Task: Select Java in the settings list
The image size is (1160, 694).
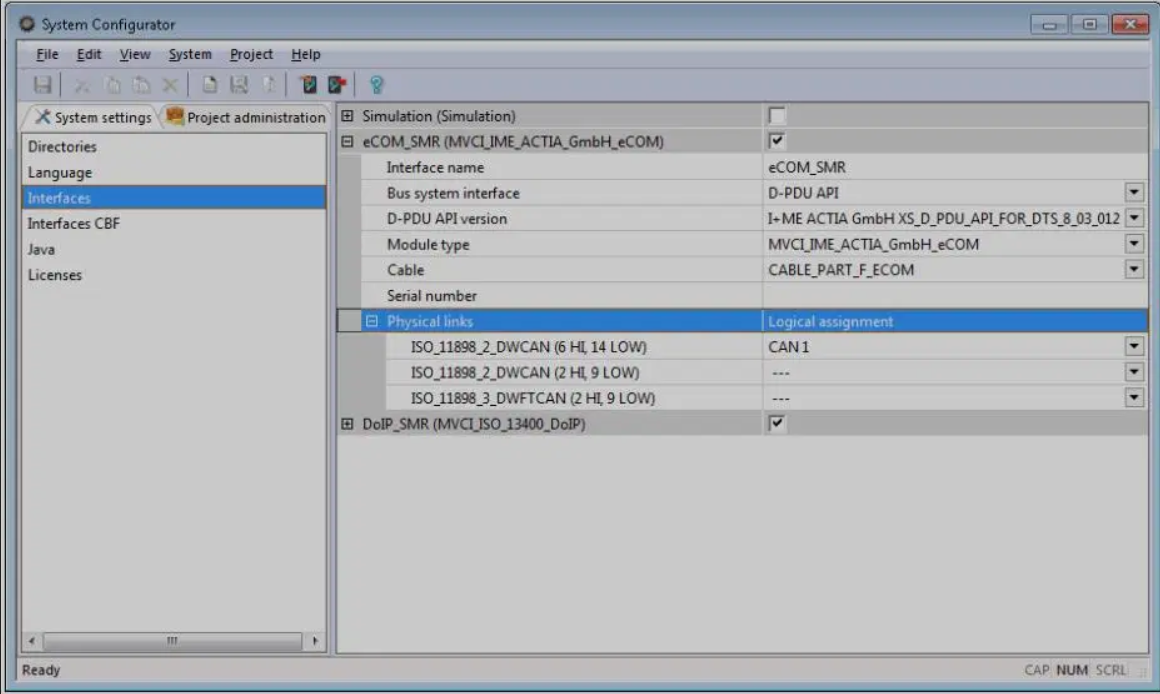Action: (x=174, y=249)
